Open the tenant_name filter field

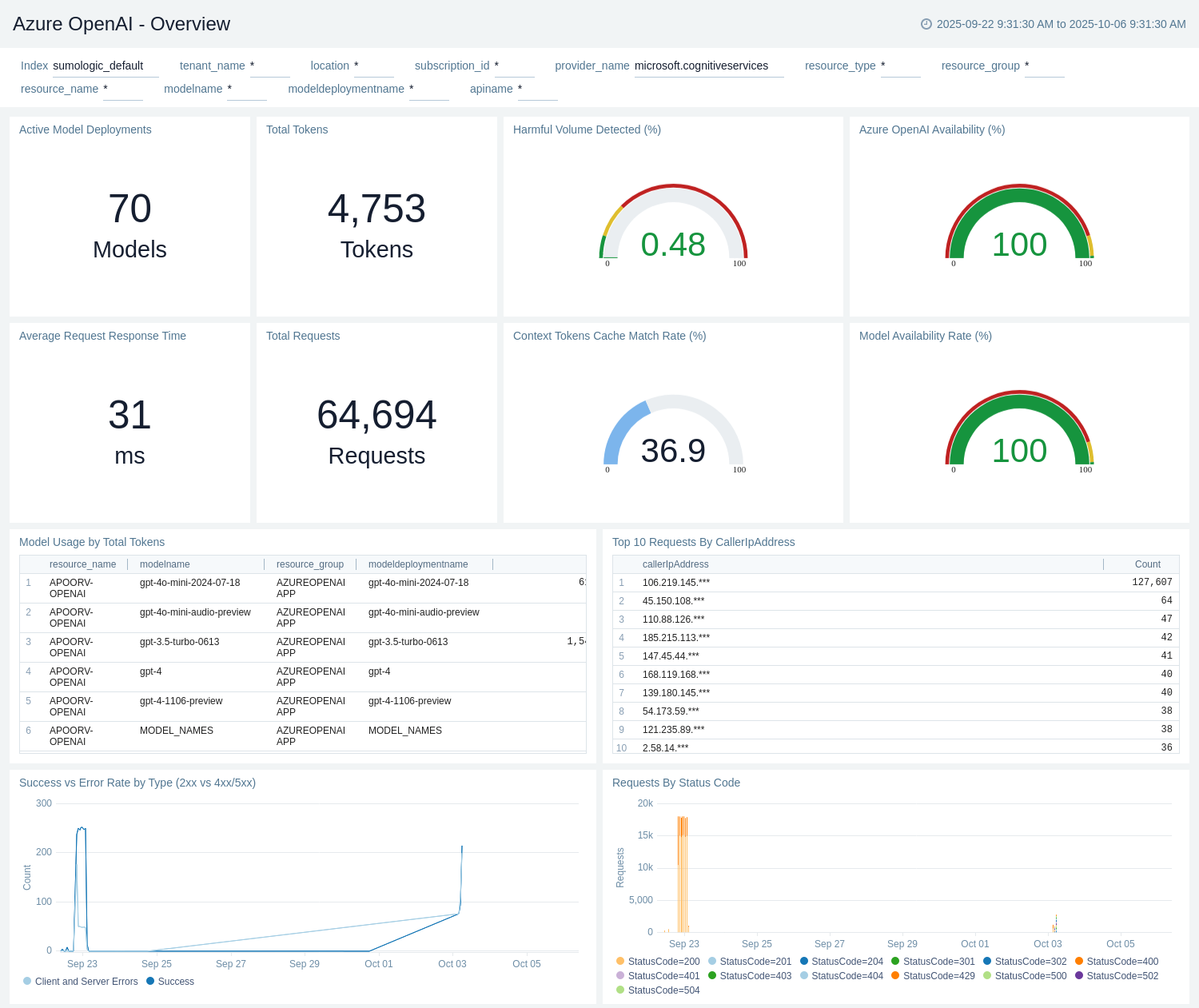(x=269, y=66)
